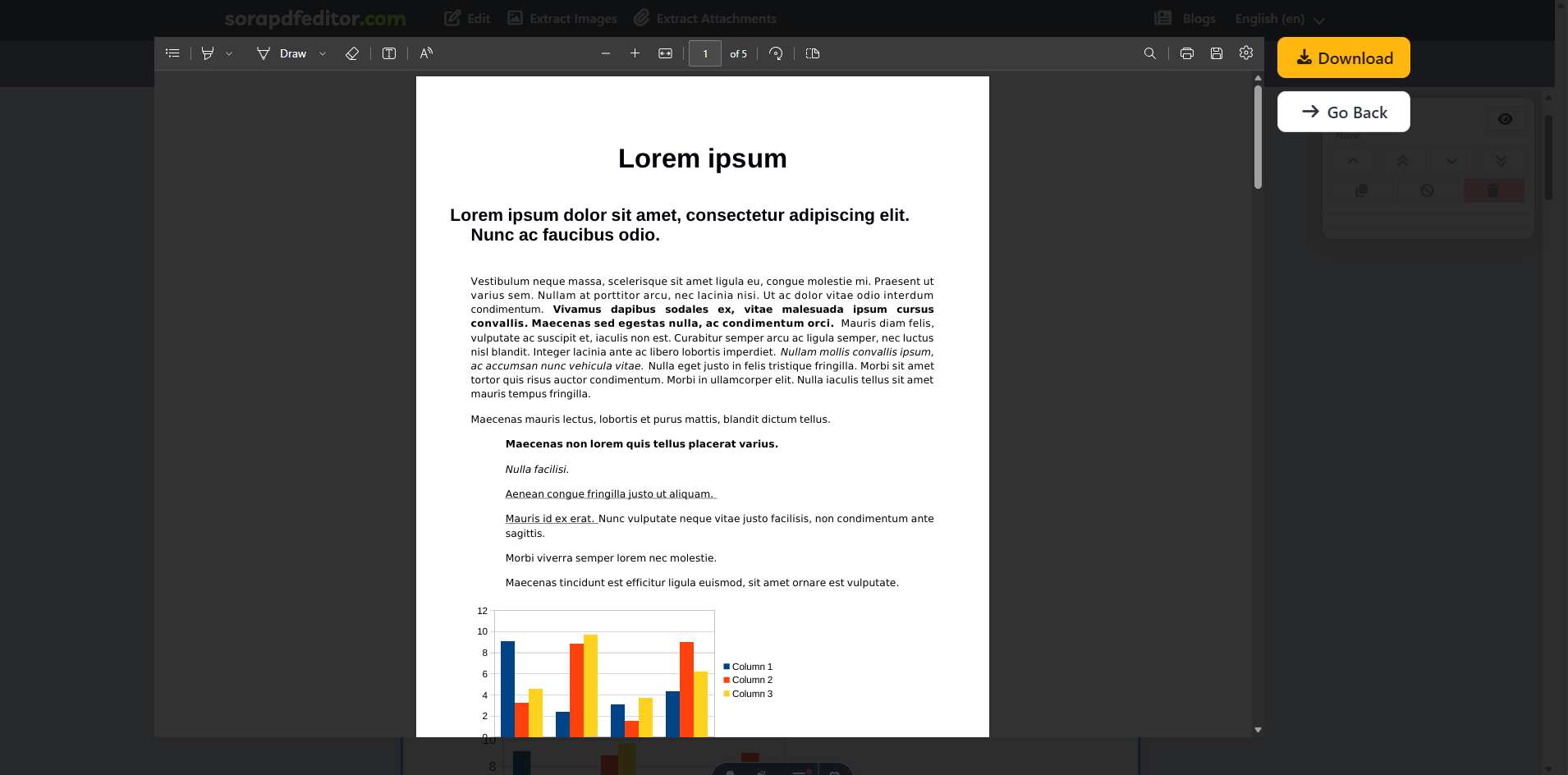
Task: Print the PDF document
Action: point(1185,53)
